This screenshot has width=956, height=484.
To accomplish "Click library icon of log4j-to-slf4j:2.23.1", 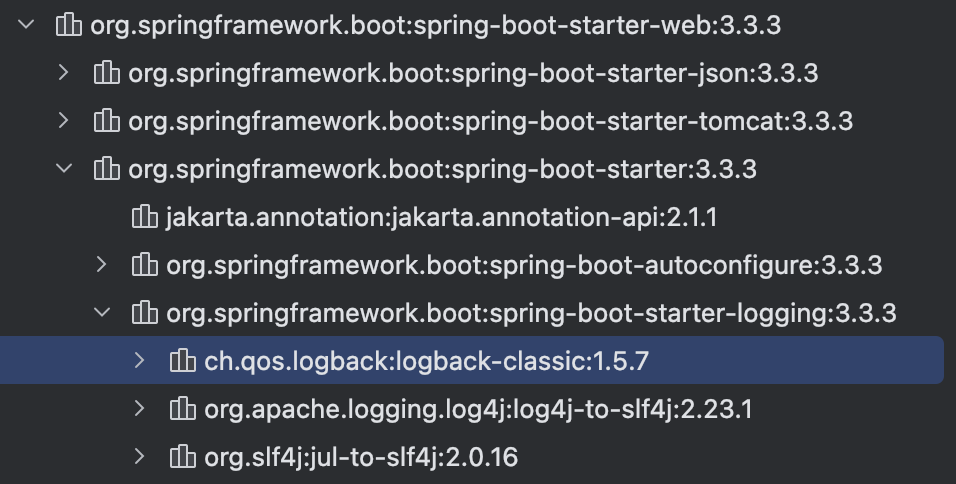I will click(182, 408).
